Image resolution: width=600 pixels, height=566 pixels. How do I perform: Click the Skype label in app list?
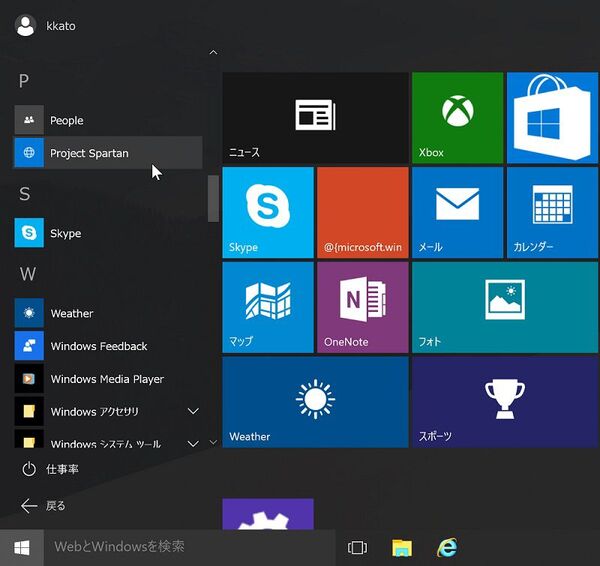pyautogui.click(x=65, y=233)
